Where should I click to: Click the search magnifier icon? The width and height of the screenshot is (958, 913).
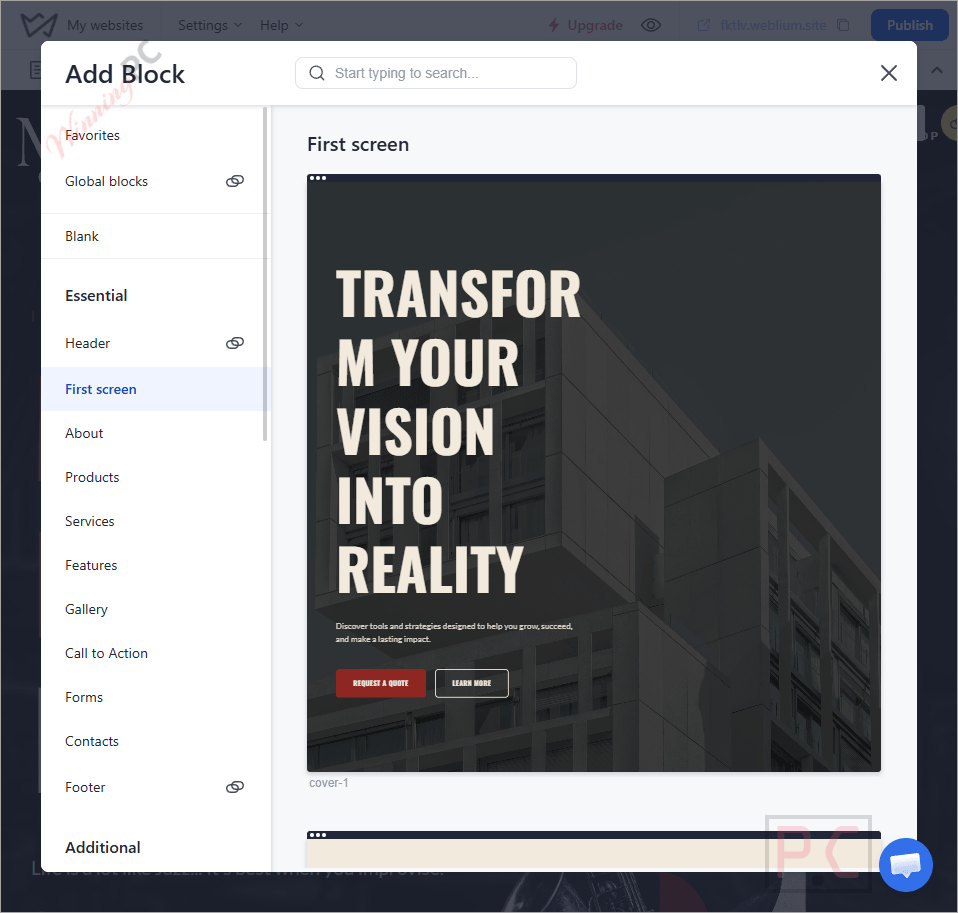click(316, 73)
